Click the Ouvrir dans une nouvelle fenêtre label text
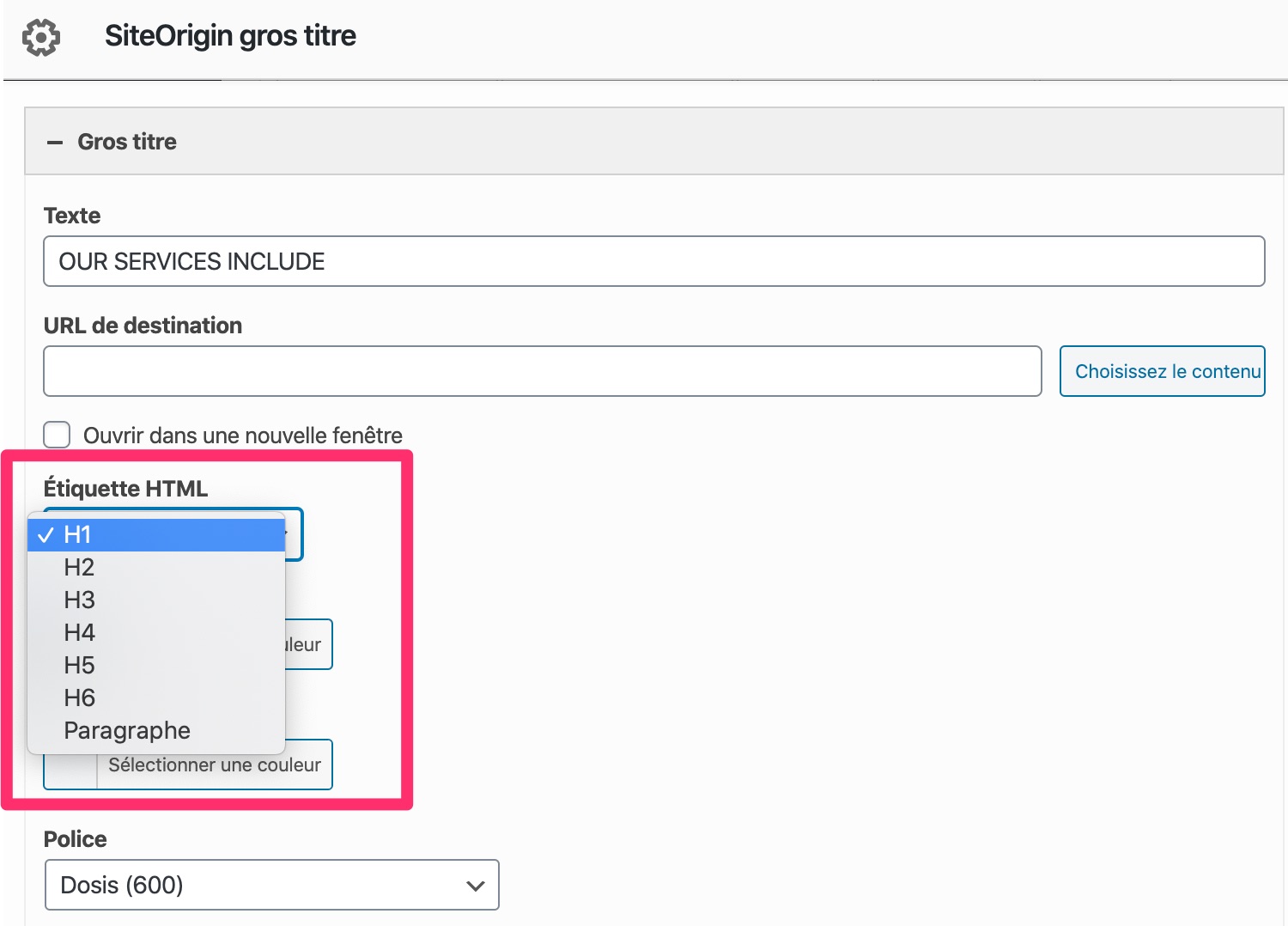Viewport: 1288px width, 926px height. [x=242, y=436]
